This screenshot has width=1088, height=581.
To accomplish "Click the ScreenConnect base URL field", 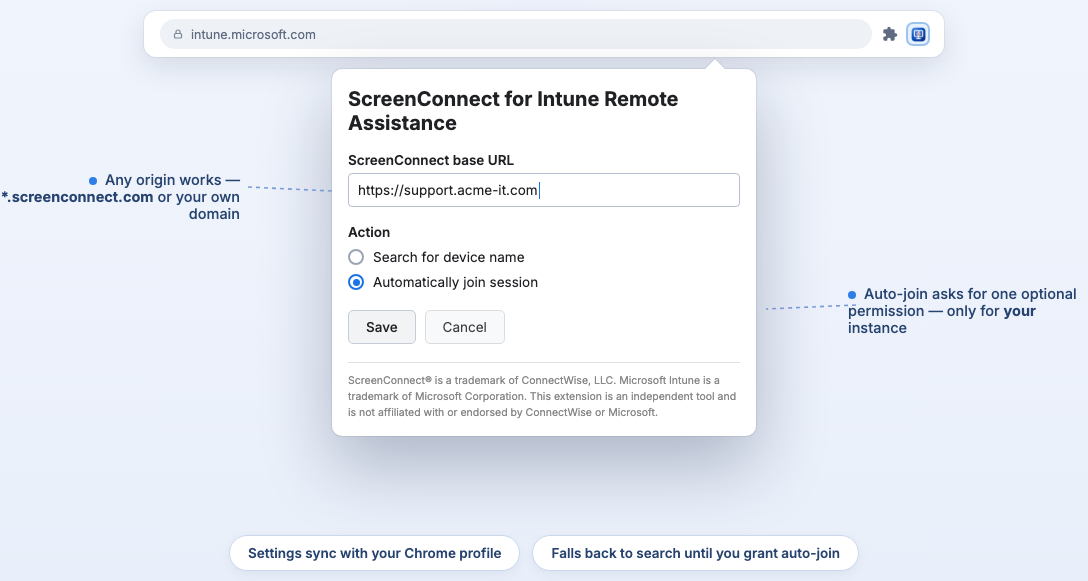I will (x=544, y=190).
